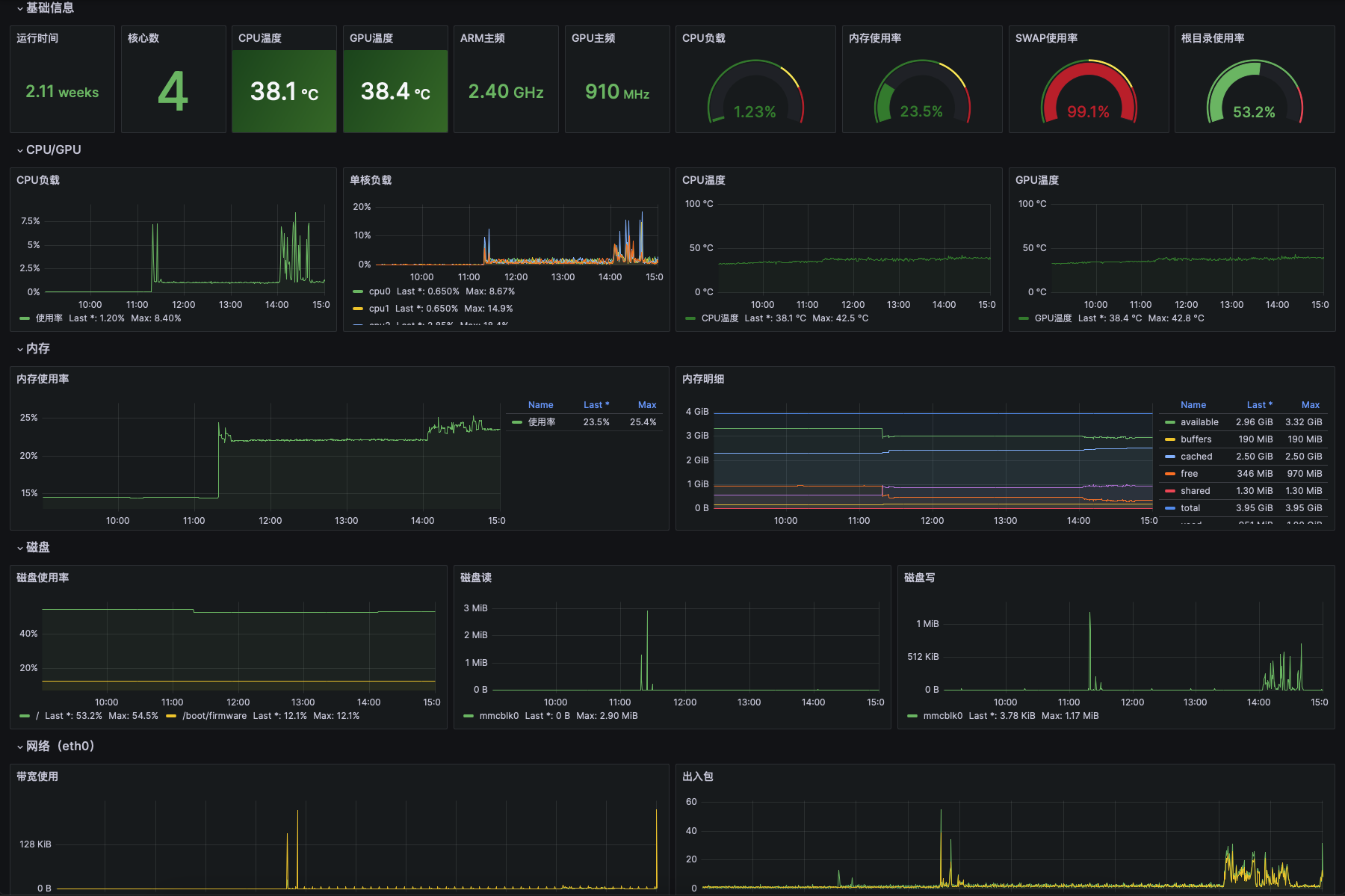
Task: Toggle the cached memory series
Action: [x=1196, y=457]
